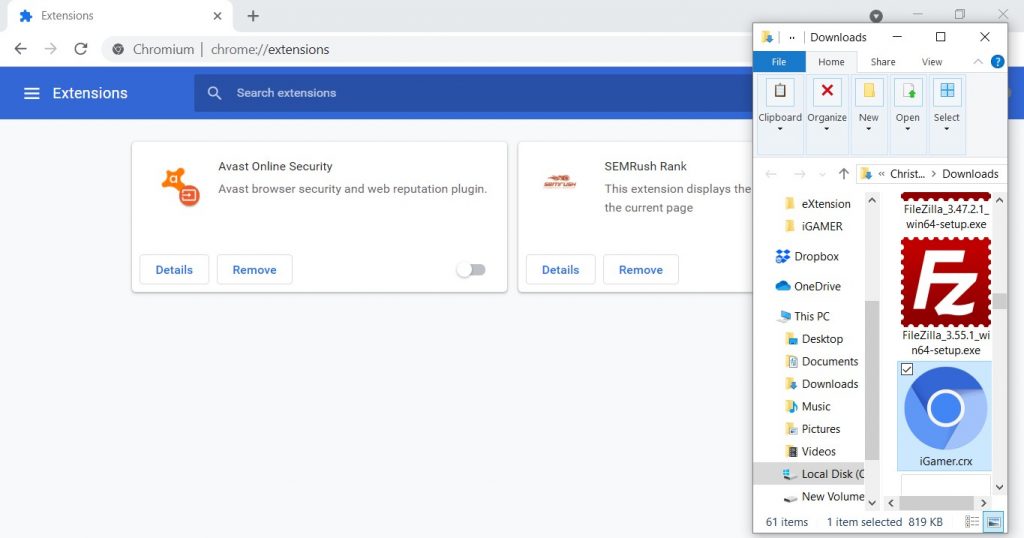Open recent locations dropdown in Explorer
The image size is (1024, 538).
pos(822,174)
